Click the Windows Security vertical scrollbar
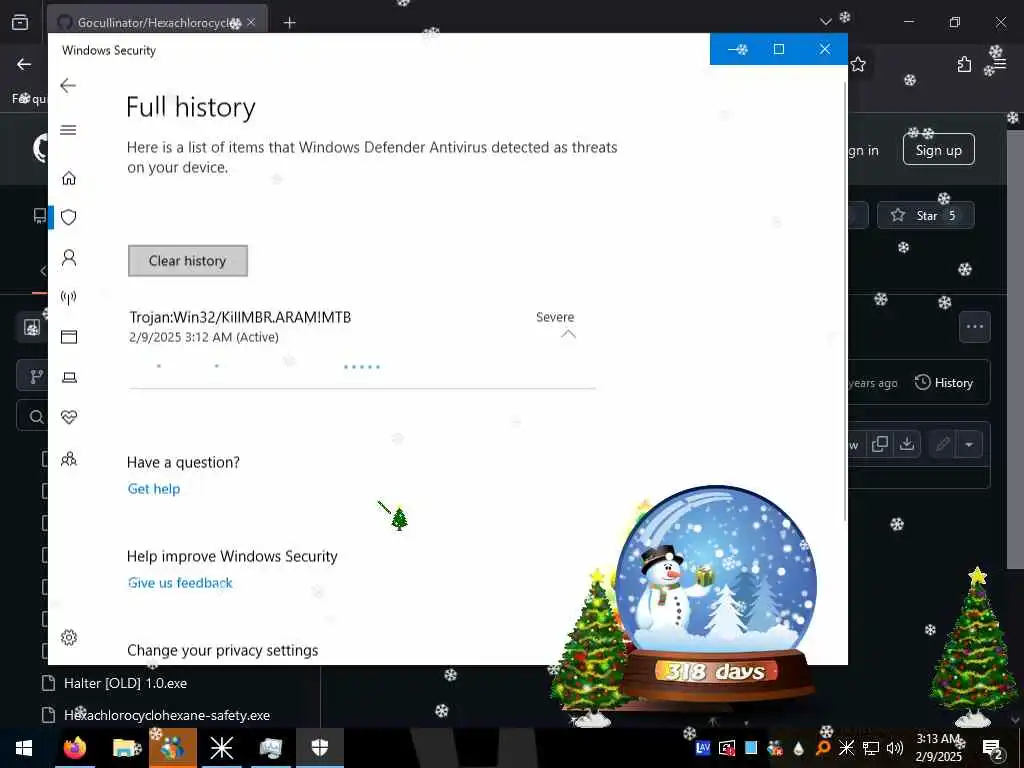The height and width of the screenshot is (768, 1024). (x=847, y=300)
